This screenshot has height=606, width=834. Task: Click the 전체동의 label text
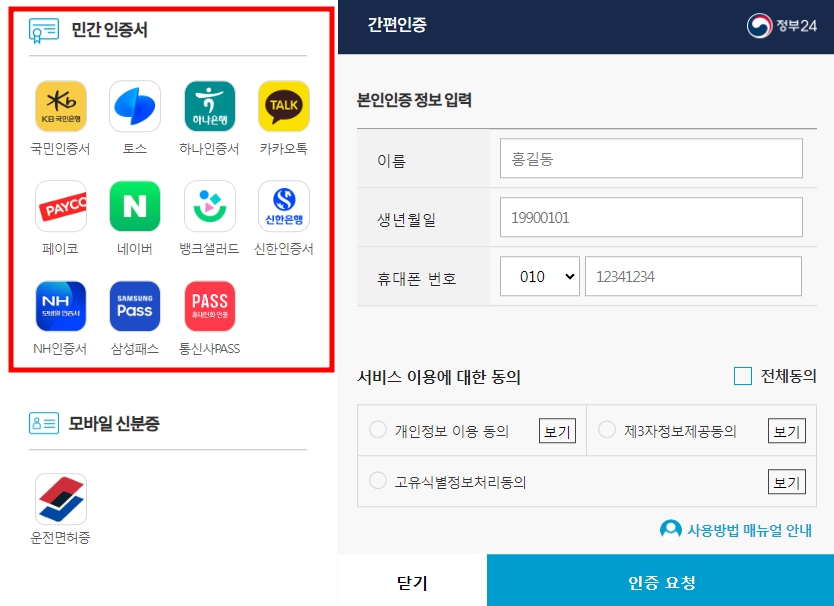point(788,376)
